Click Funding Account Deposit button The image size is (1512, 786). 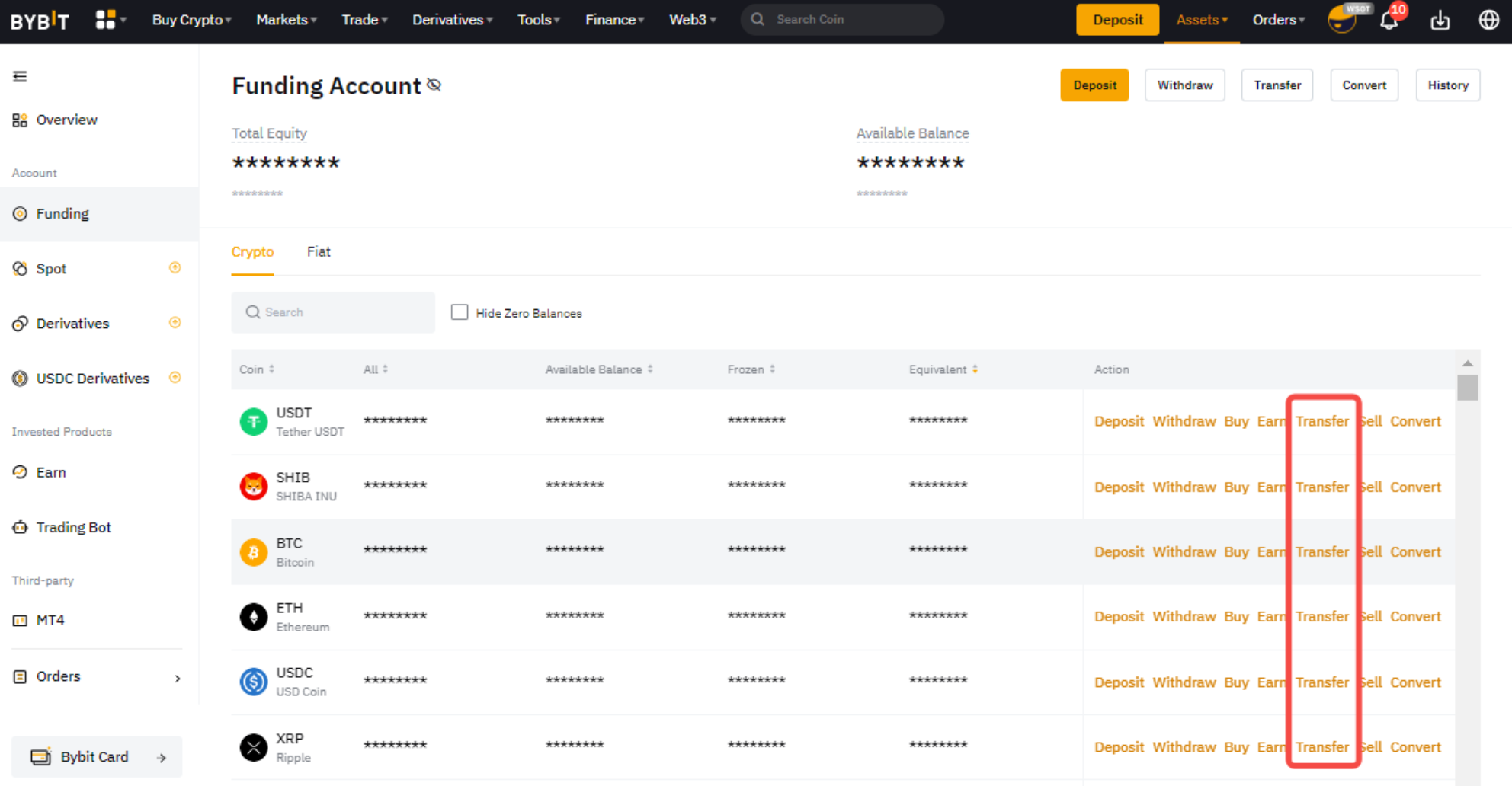pos(1094,85)
